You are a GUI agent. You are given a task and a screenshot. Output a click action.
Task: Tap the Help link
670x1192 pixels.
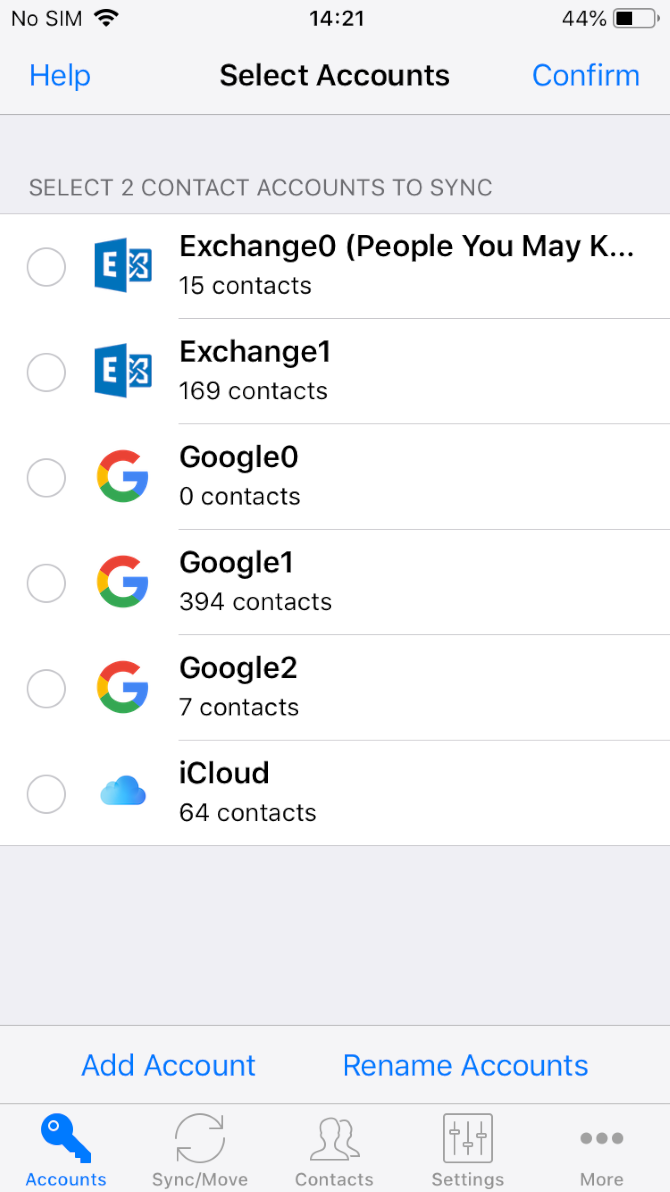tap(59, 75)
